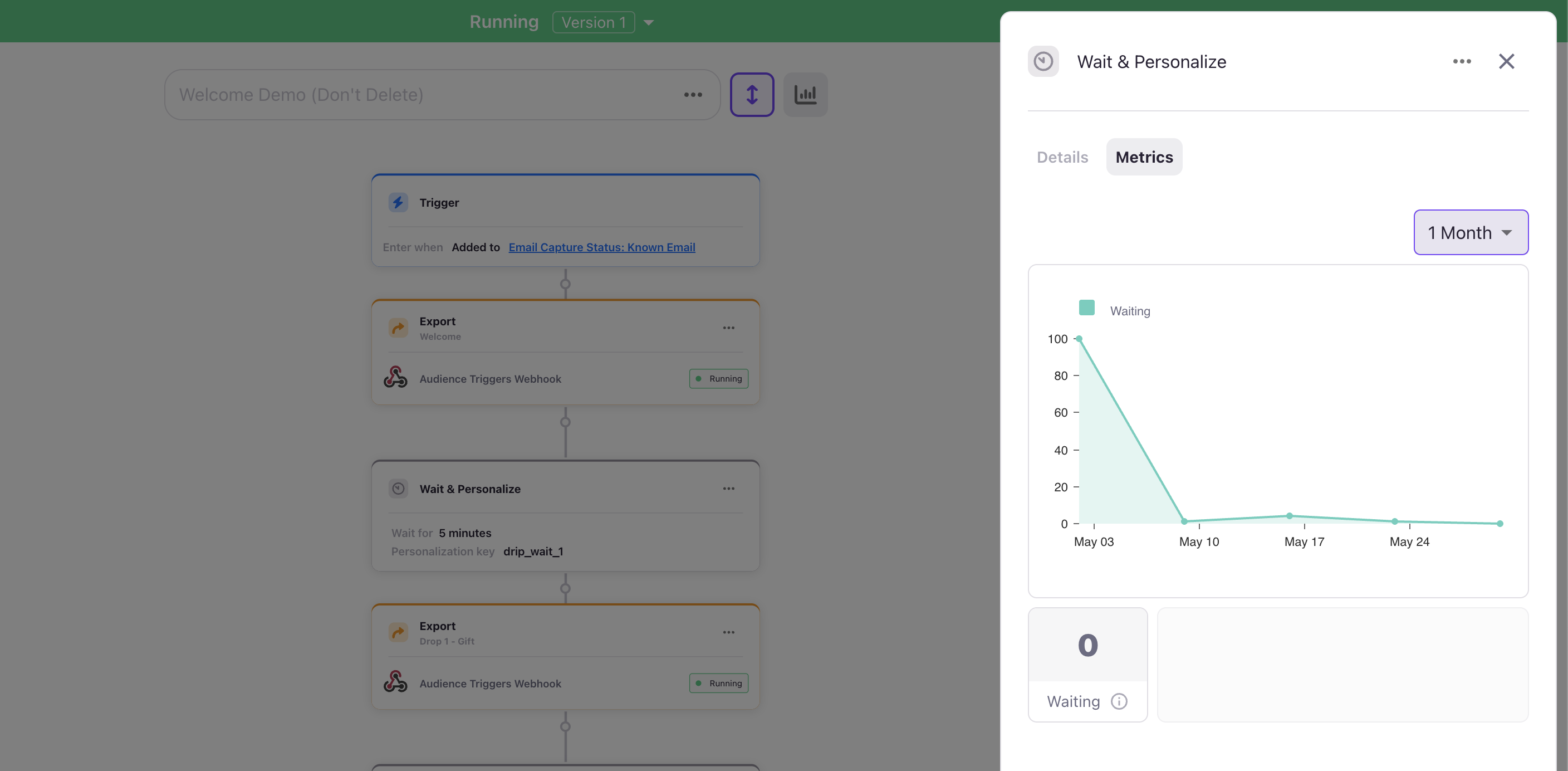Image resolution: width=1568 pixels, height=771 pixels.
Task: Open the journey name three-dot menu
Action: click(x=693, y=94)
